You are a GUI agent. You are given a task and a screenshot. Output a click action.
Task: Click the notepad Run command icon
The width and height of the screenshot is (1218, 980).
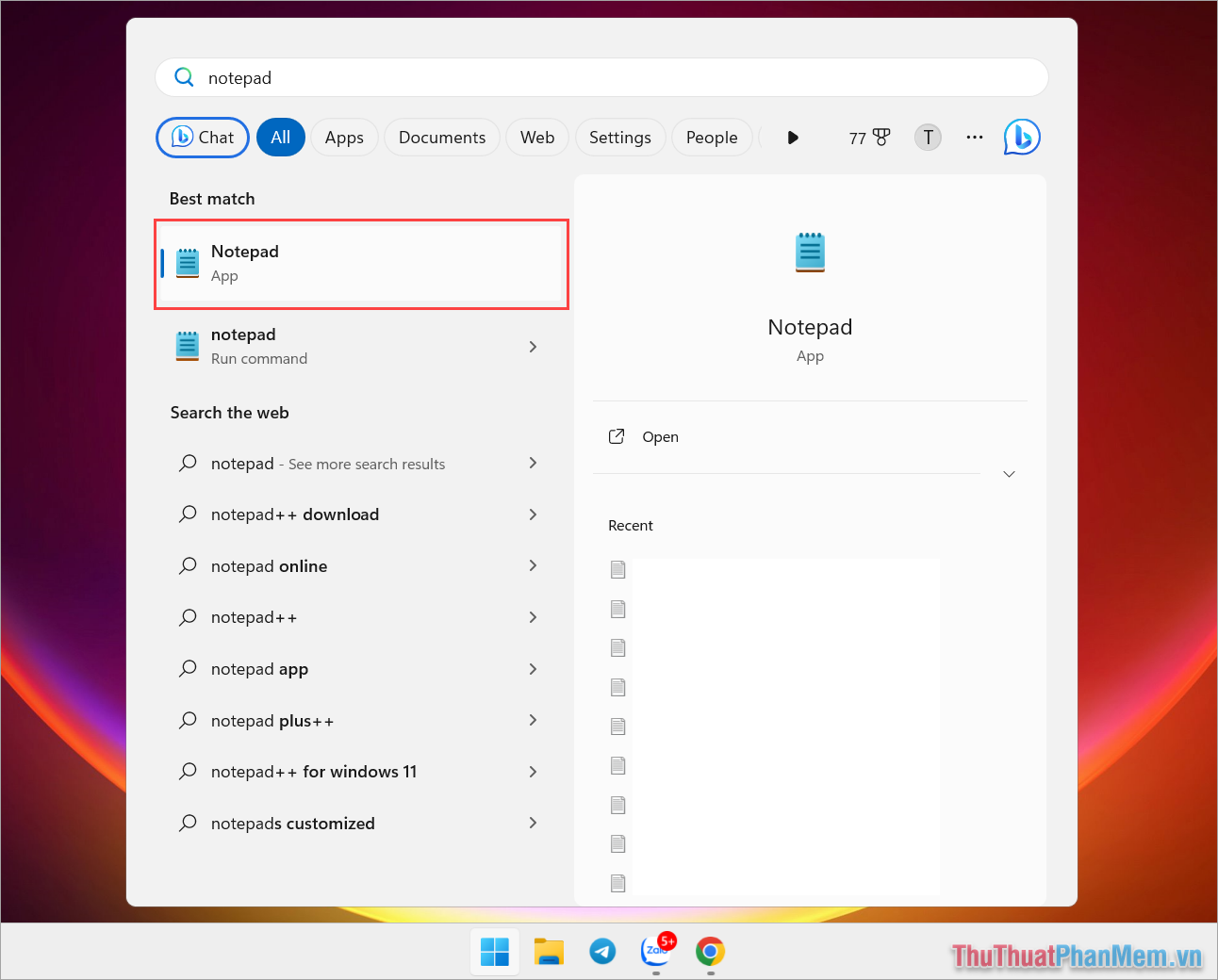(187, 346)
